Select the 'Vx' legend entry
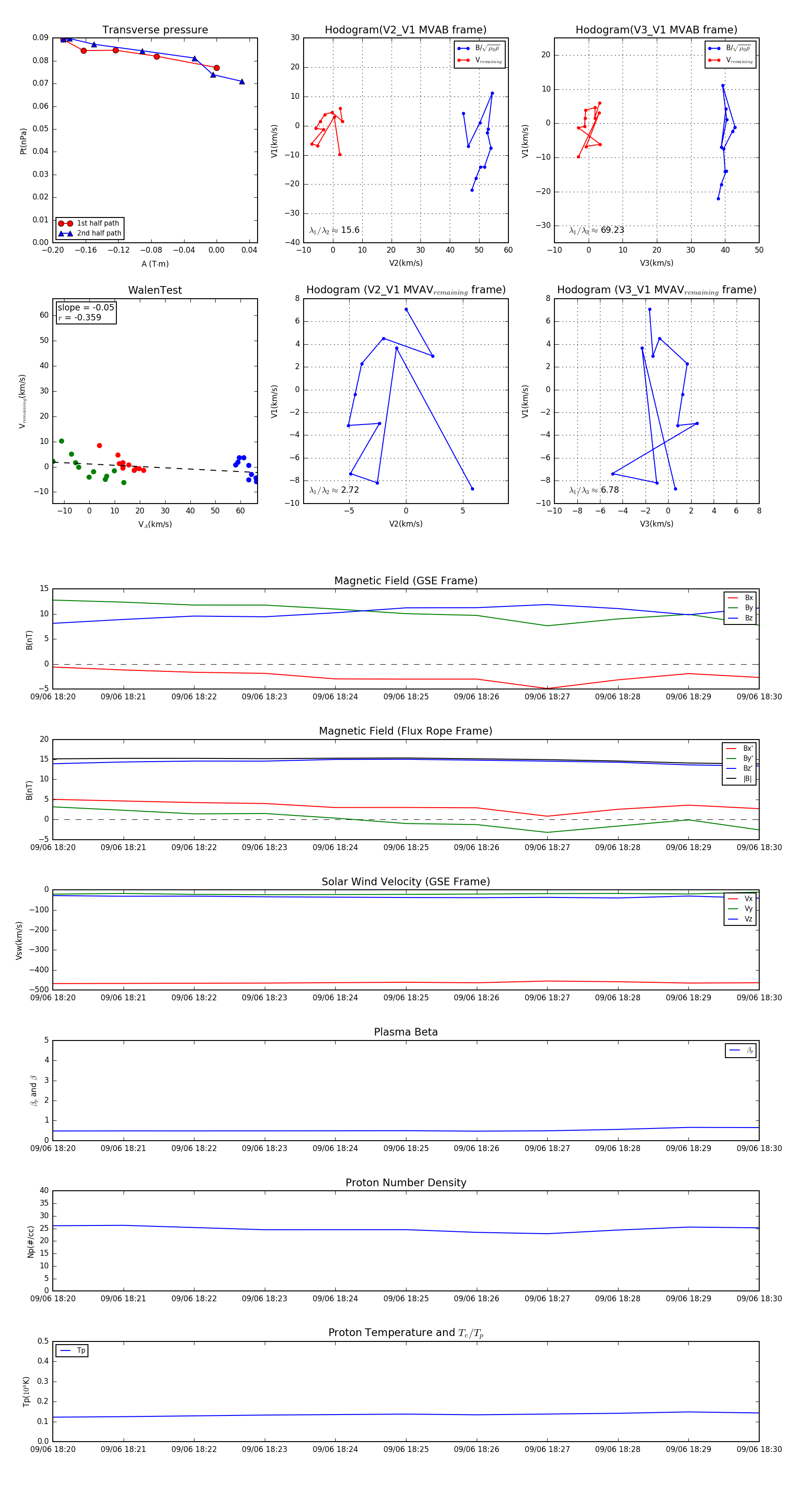 [740, 899]
